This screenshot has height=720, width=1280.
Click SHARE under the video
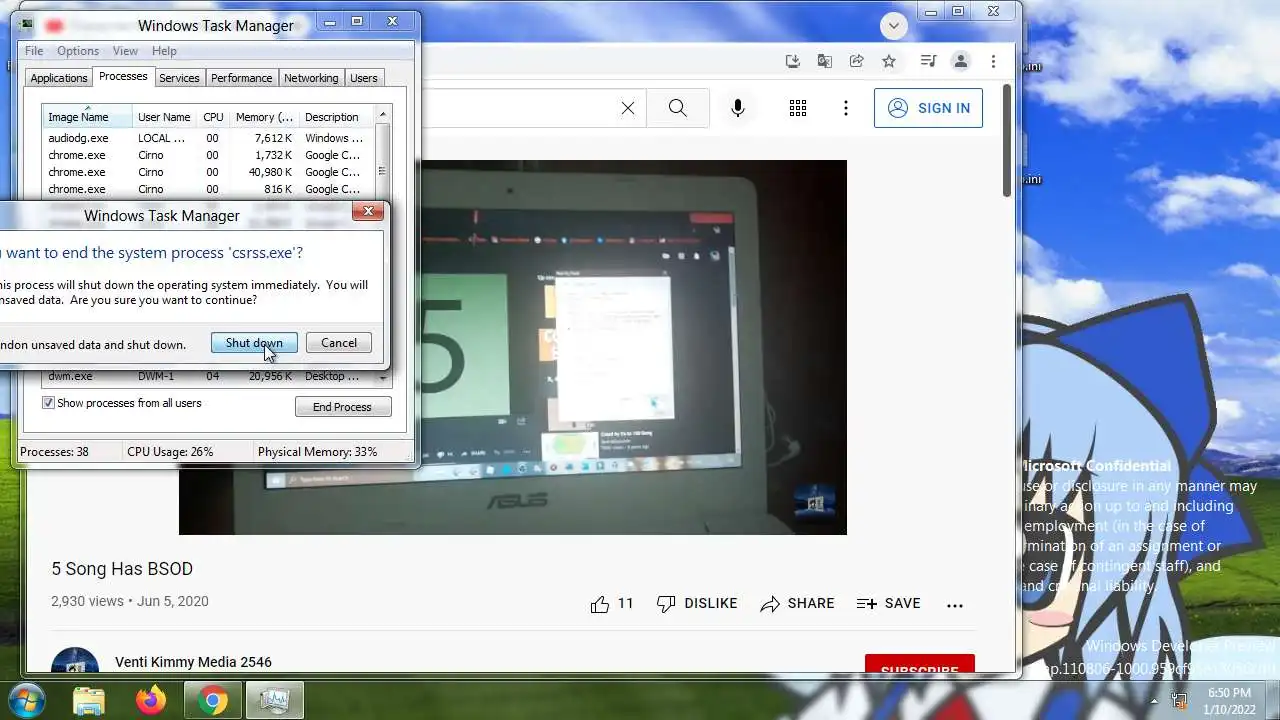coord(797,604)
